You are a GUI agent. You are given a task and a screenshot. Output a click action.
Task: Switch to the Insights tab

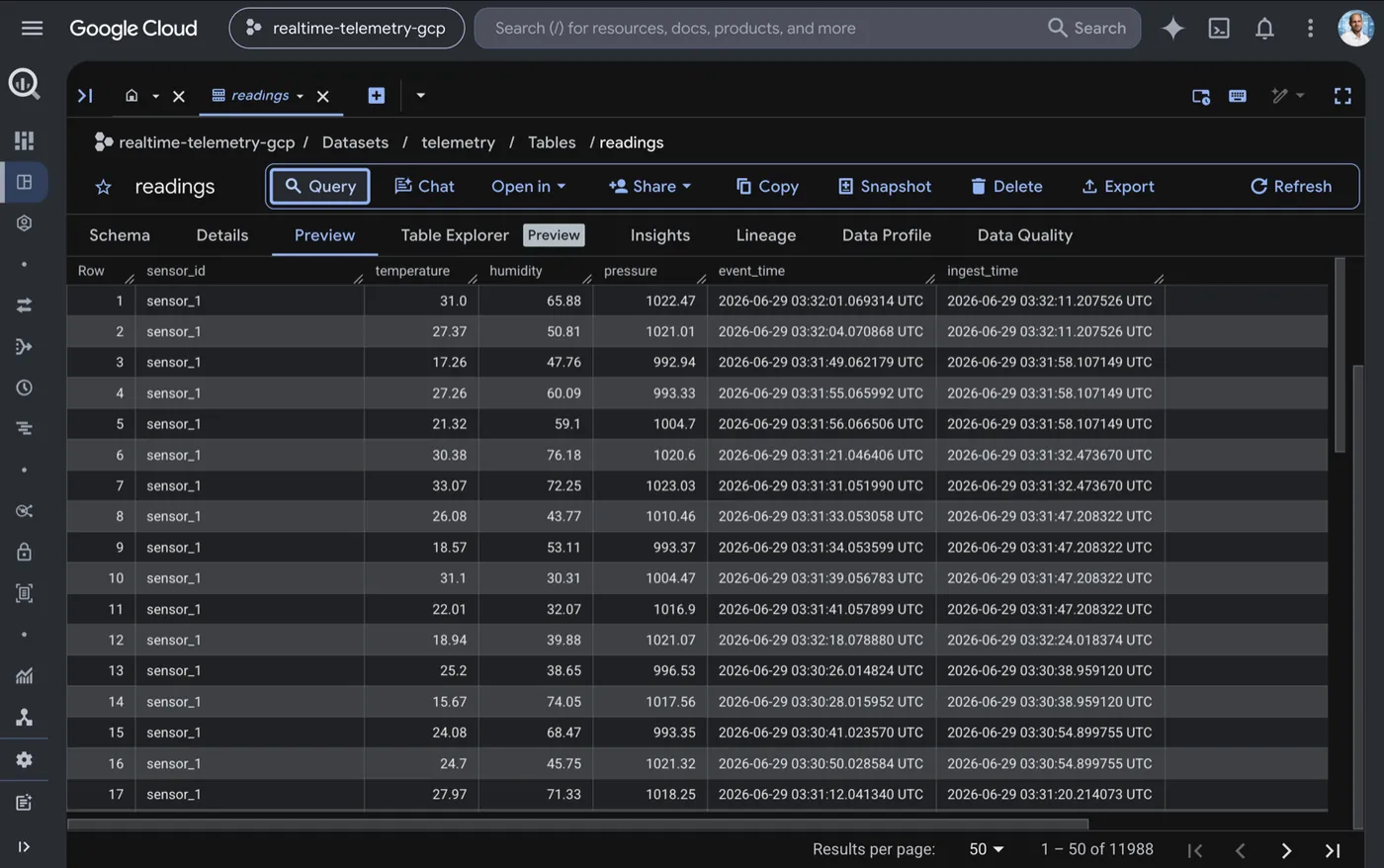[660, 235]
